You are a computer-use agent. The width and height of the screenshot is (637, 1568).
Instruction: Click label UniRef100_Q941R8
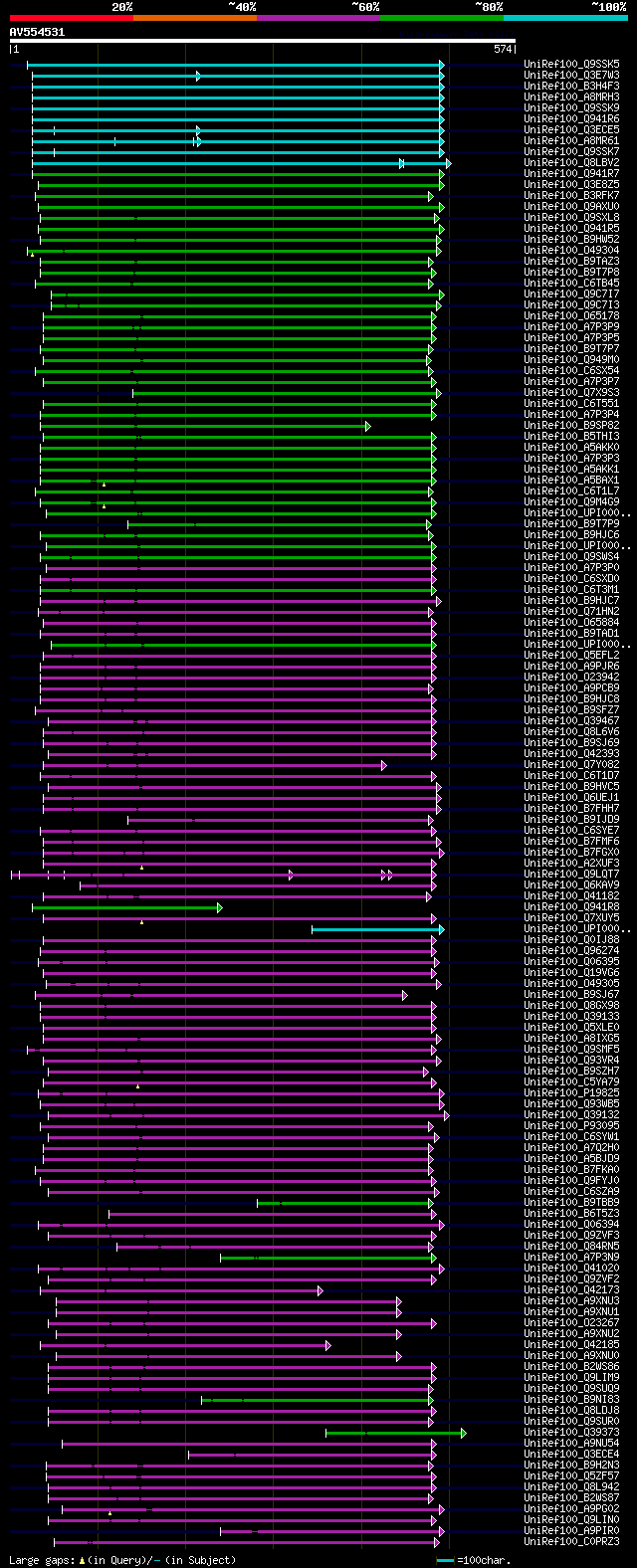pyautogui.click(x=571, y=906)
